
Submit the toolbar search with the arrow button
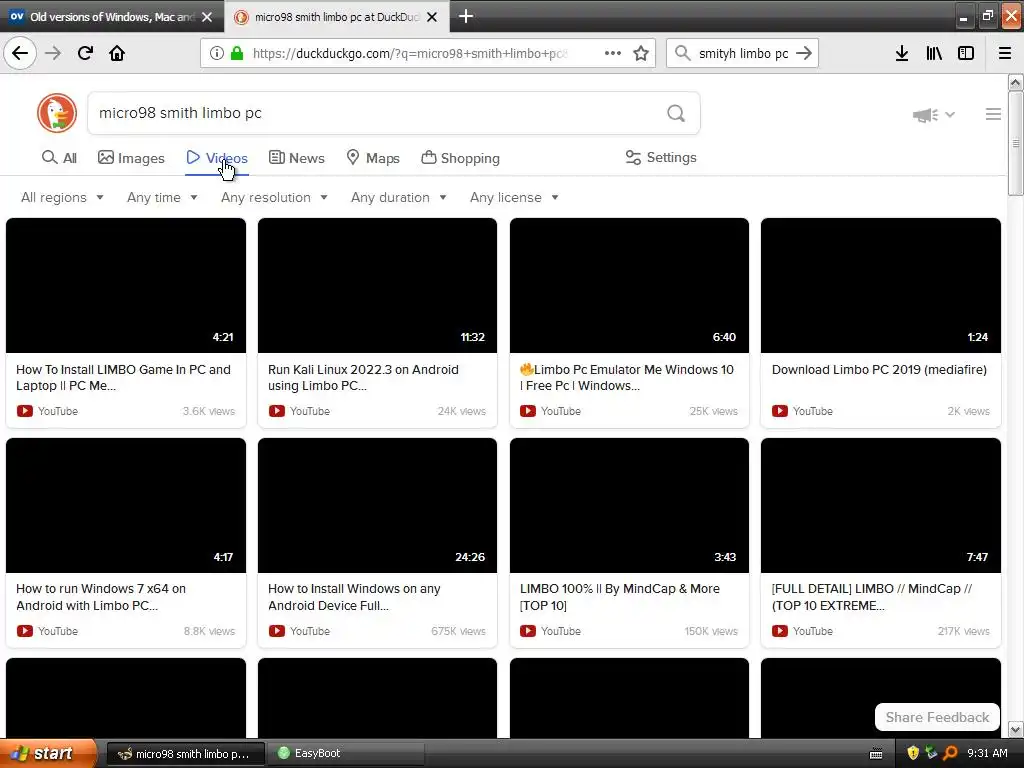point(804,53)
